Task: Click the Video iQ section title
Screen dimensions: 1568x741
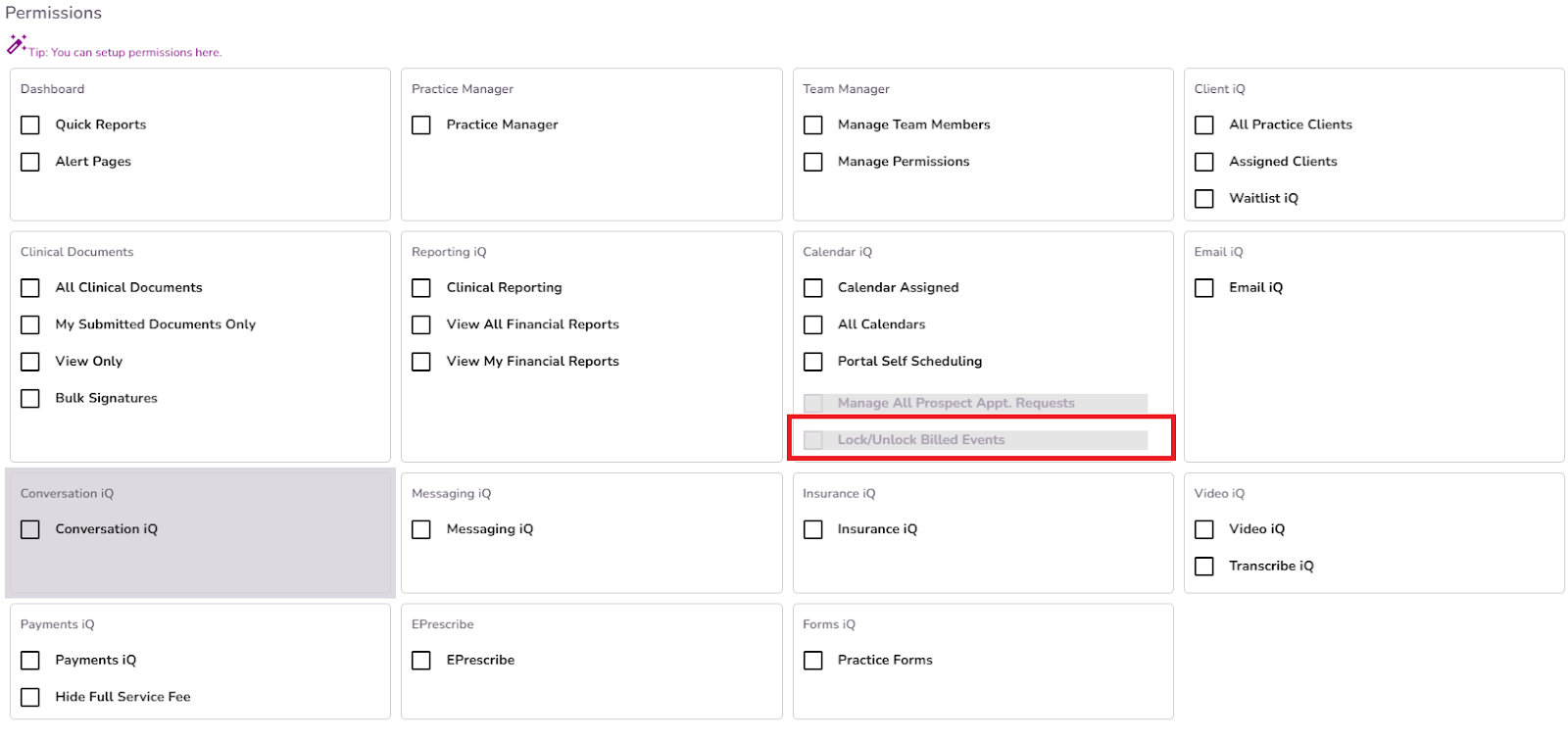Action: point(1219,494)
